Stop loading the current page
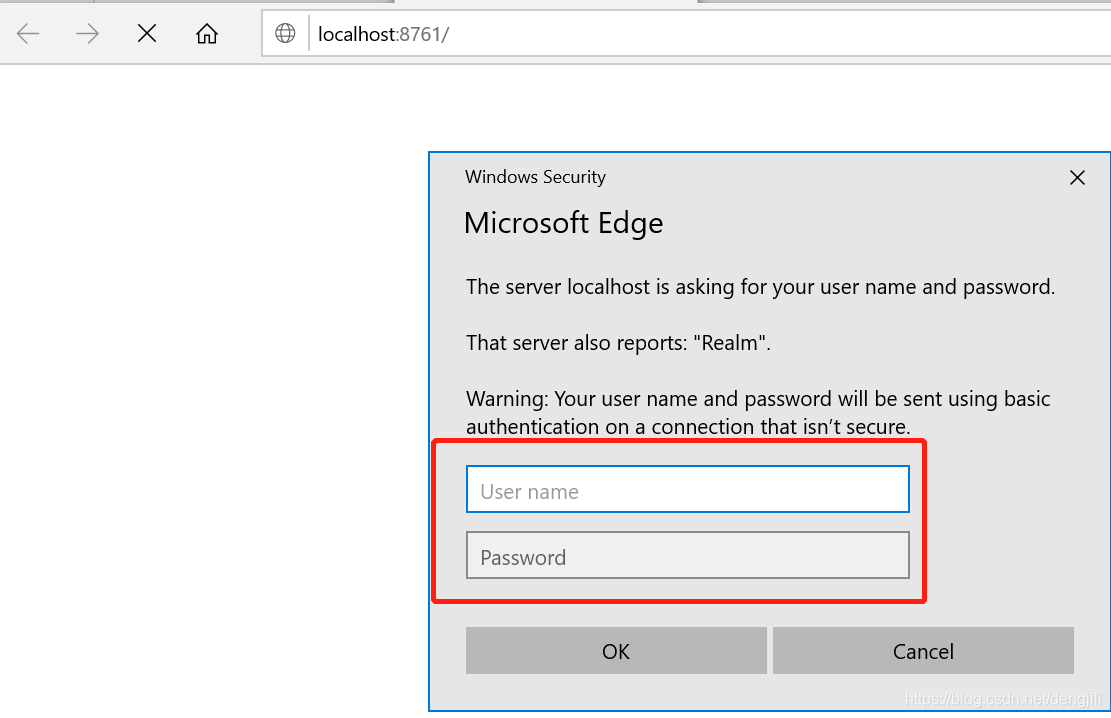 click(146, 33)
